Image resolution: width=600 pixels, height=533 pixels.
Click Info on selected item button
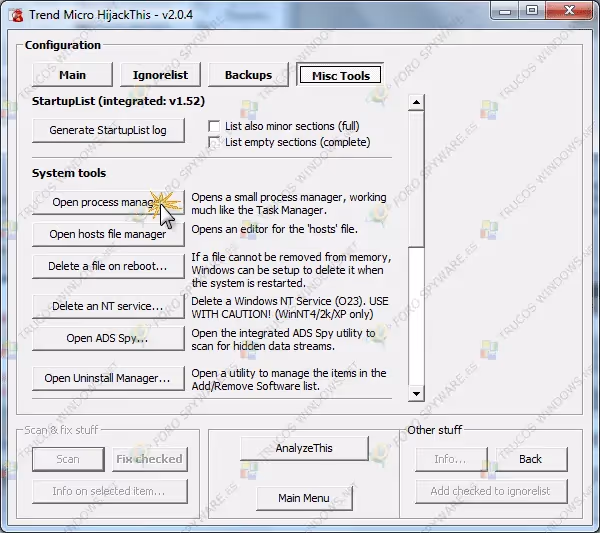(x=110, y=491)
